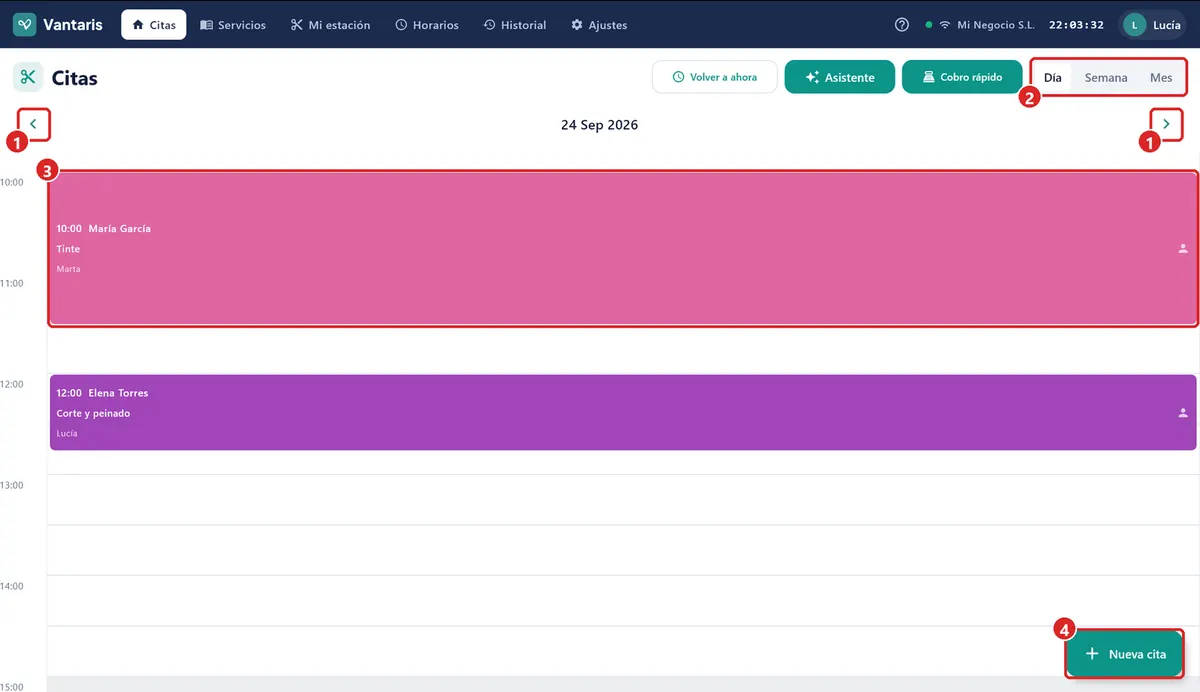Open Lucía user profile avatar

pos(1134,25)
